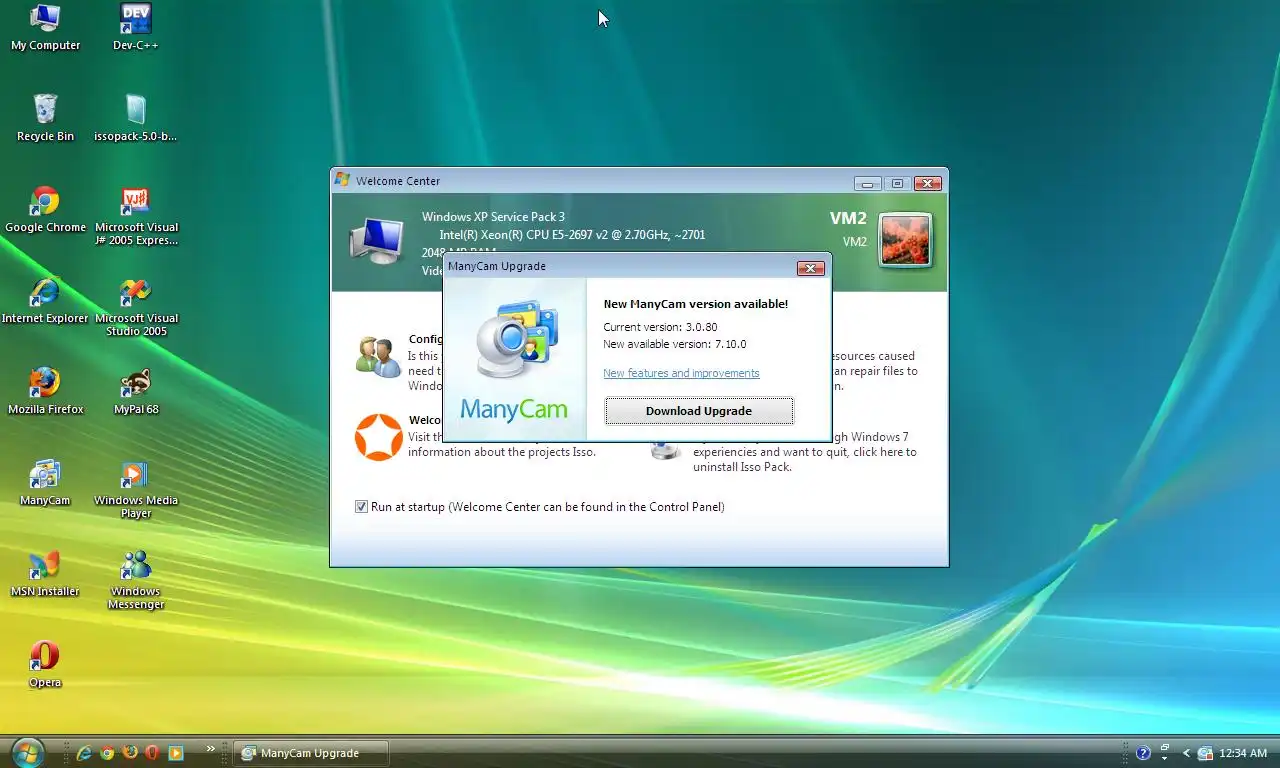Click 'New available version: 7.10.0' text
This screenshot has width=1280, height=768.
675,344
